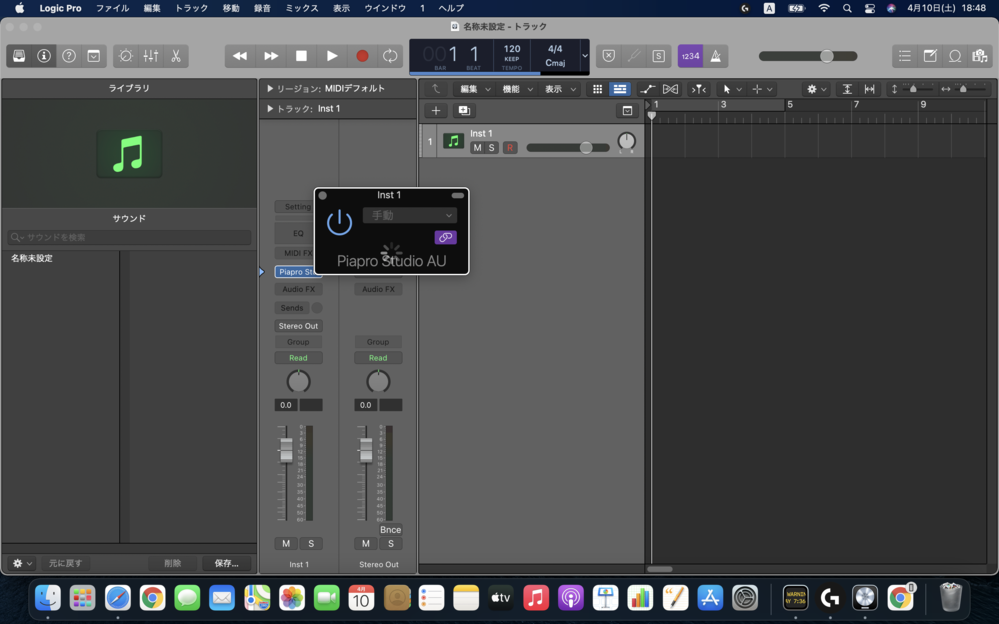Solo the Inst 1 channel strip

click(311, 544)
